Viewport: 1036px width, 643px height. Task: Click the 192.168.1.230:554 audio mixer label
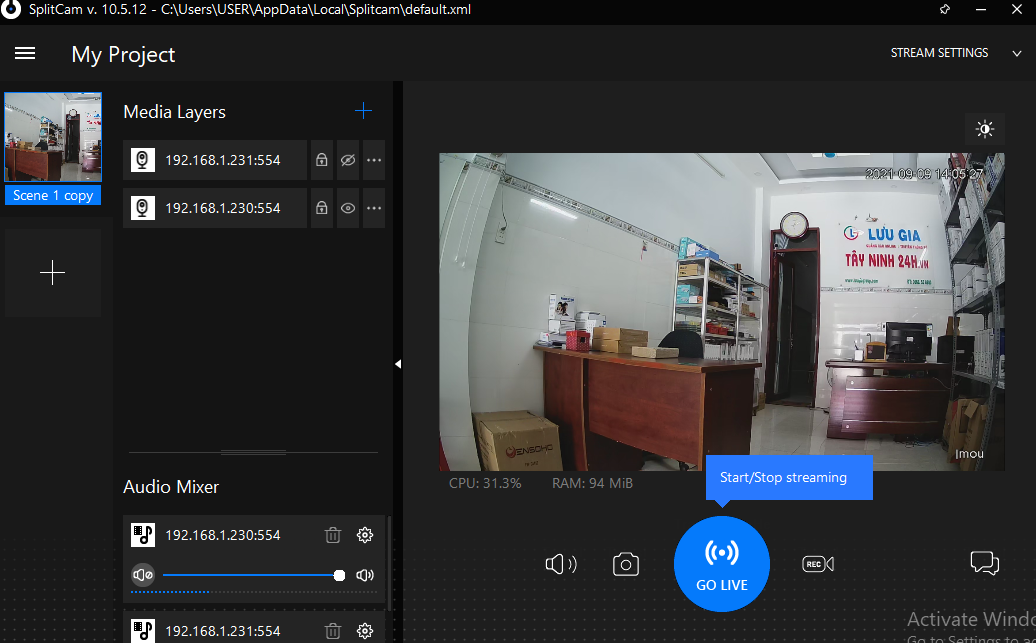pos(223,535)
